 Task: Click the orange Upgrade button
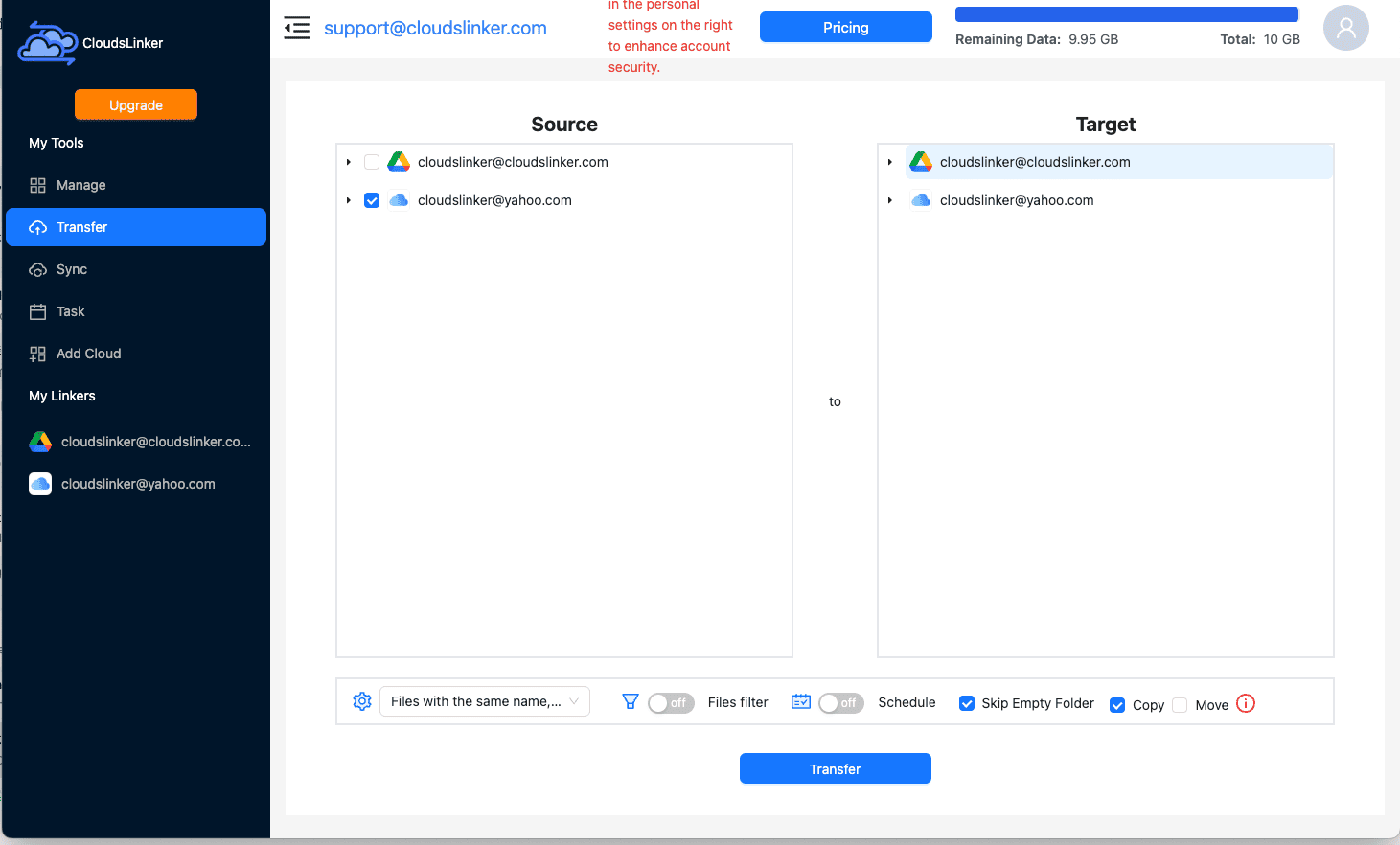pos(136,104)
